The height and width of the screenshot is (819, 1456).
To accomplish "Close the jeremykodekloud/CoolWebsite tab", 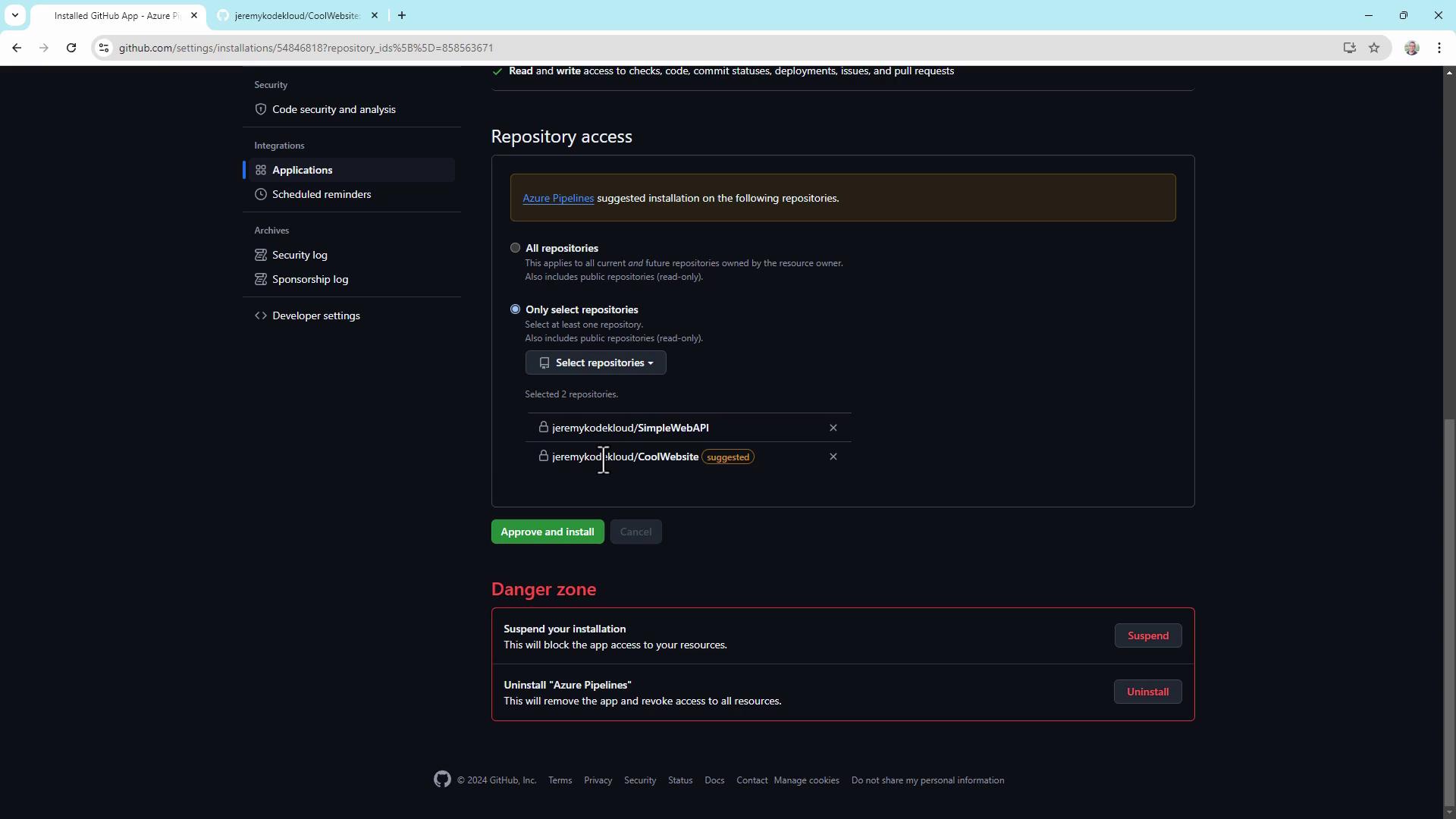I will click(x=375, y=15).
